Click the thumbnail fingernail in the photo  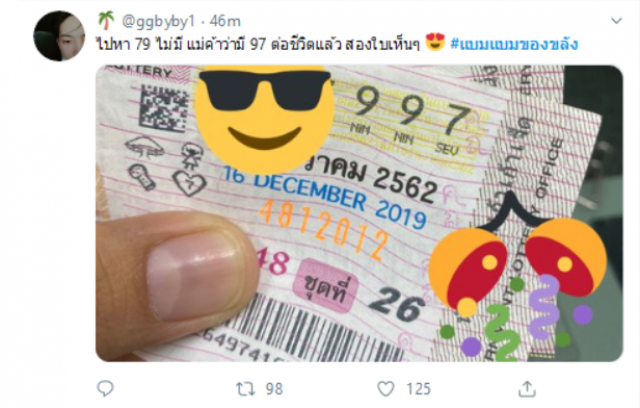click(x=192, y=276)
